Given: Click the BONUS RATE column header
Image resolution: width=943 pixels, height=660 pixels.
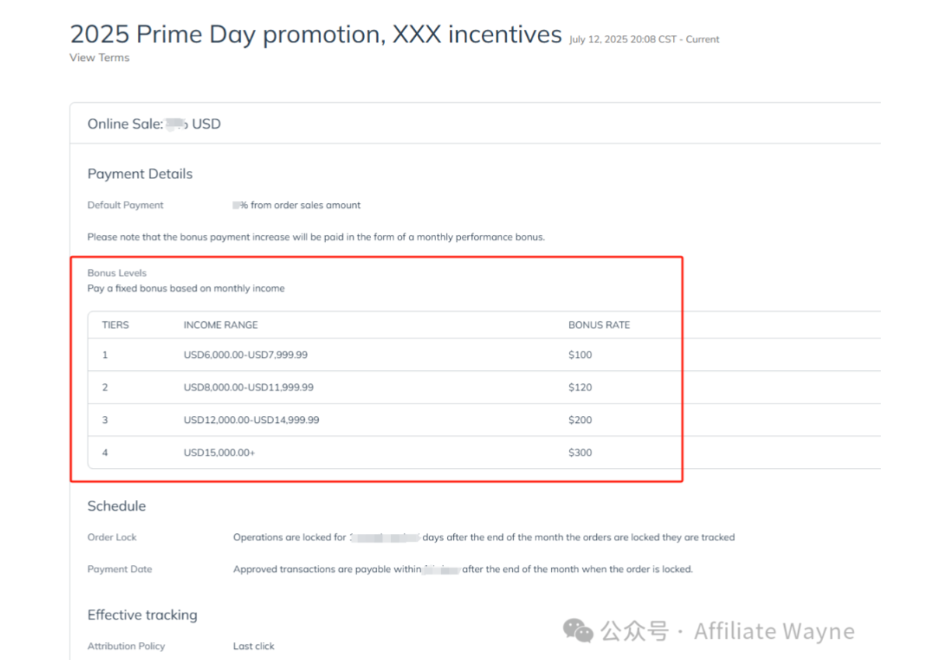Looking at the screenshot, I should [599, 325].
